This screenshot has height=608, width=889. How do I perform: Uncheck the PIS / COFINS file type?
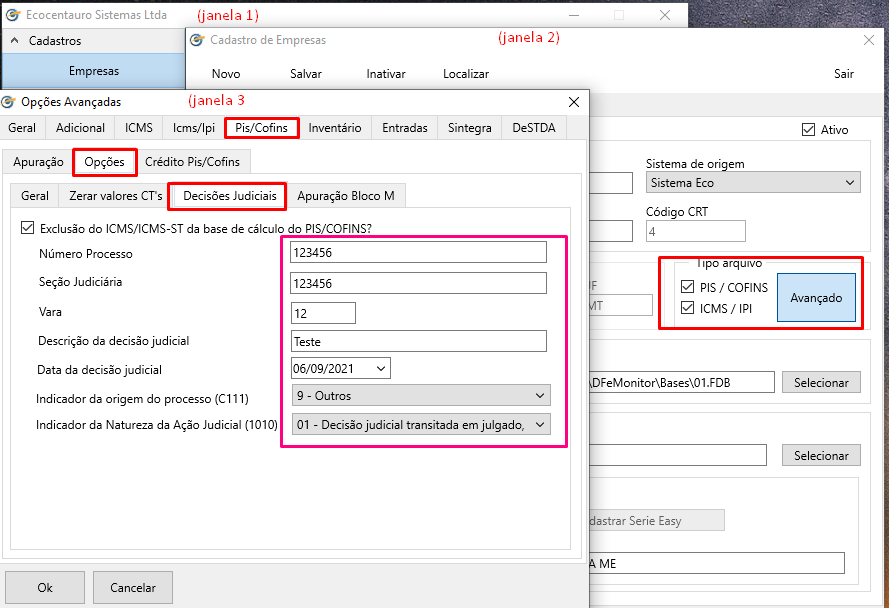click(x=686, y=288)
